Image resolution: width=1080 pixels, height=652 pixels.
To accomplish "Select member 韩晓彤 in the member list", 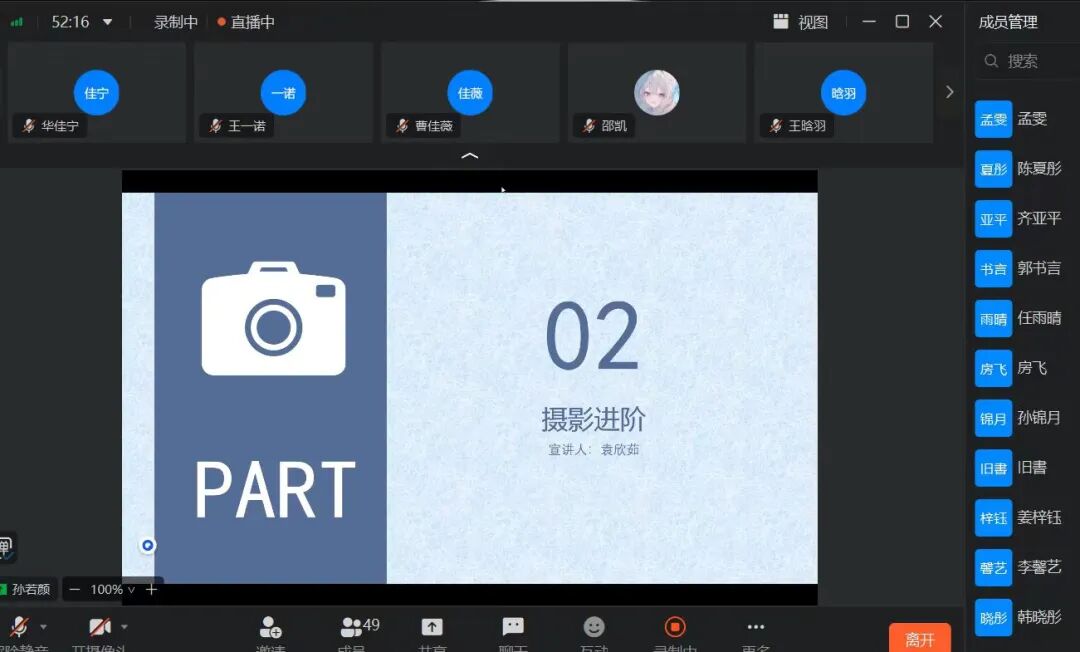I will [1026, 618].
